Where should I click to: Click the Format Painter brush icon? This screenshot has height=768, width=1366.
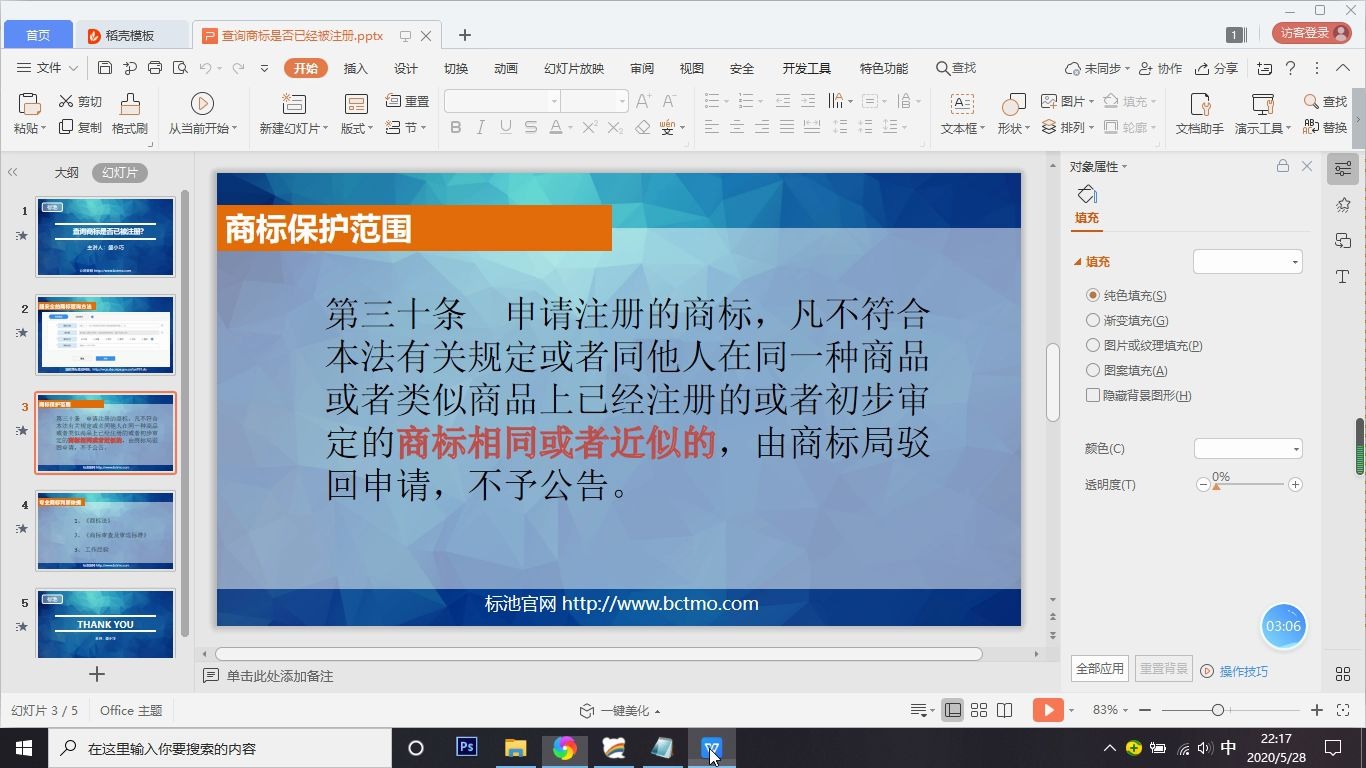130,104
